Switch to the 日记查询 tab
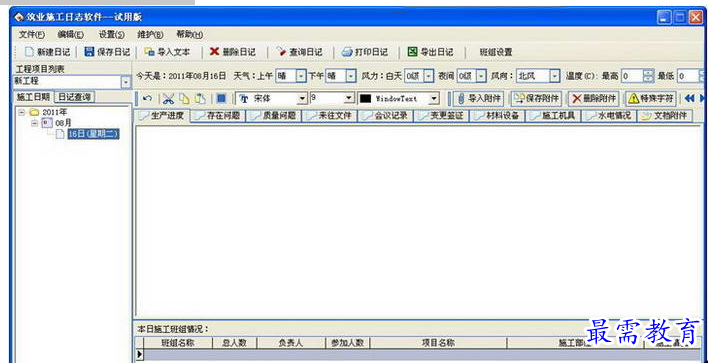The height and width of the screenshot is (363, 708). point(75,97)
